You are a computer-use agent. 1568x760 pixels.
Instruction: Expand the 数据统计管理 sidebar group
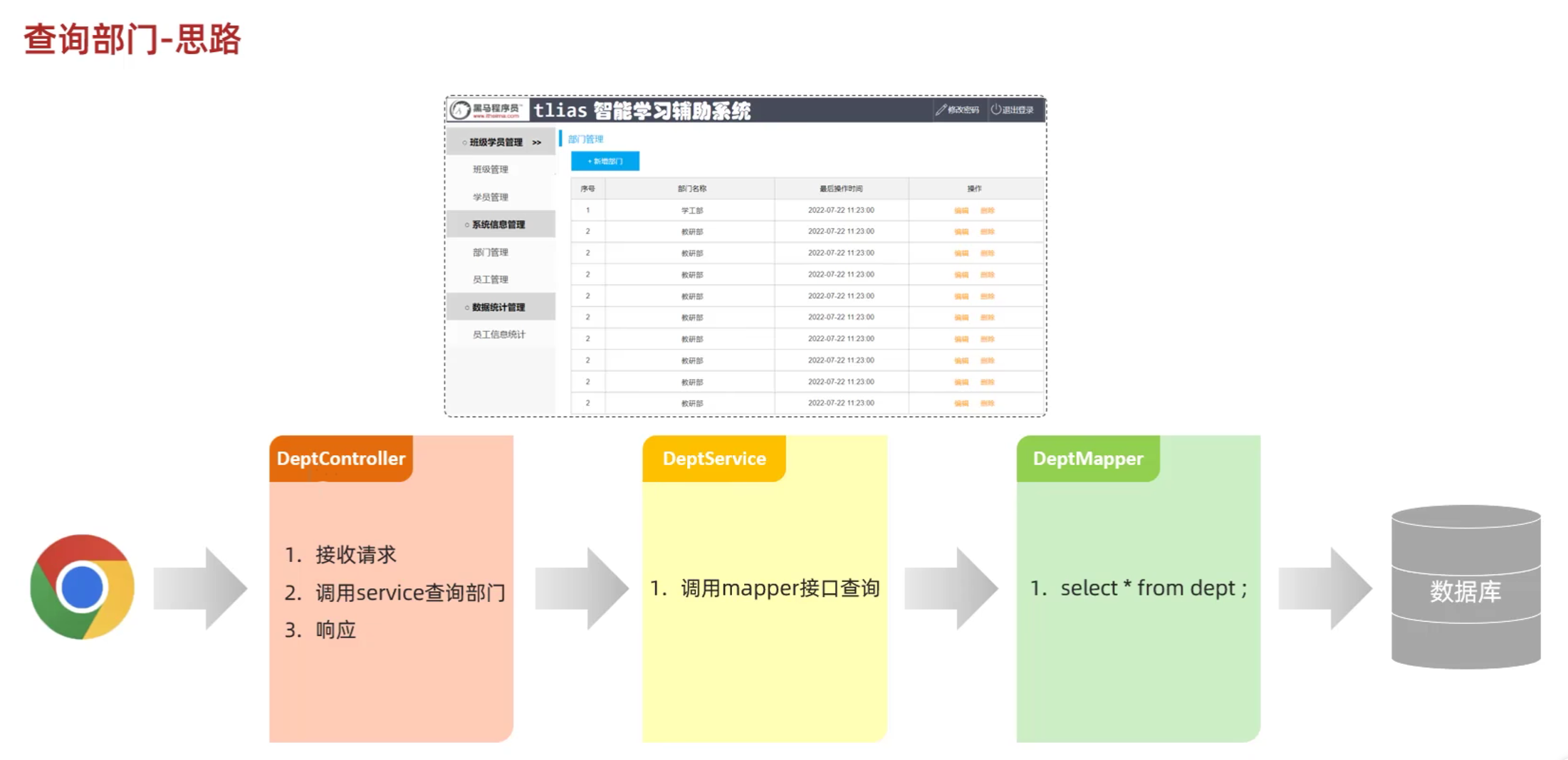(x=498, y=307)
